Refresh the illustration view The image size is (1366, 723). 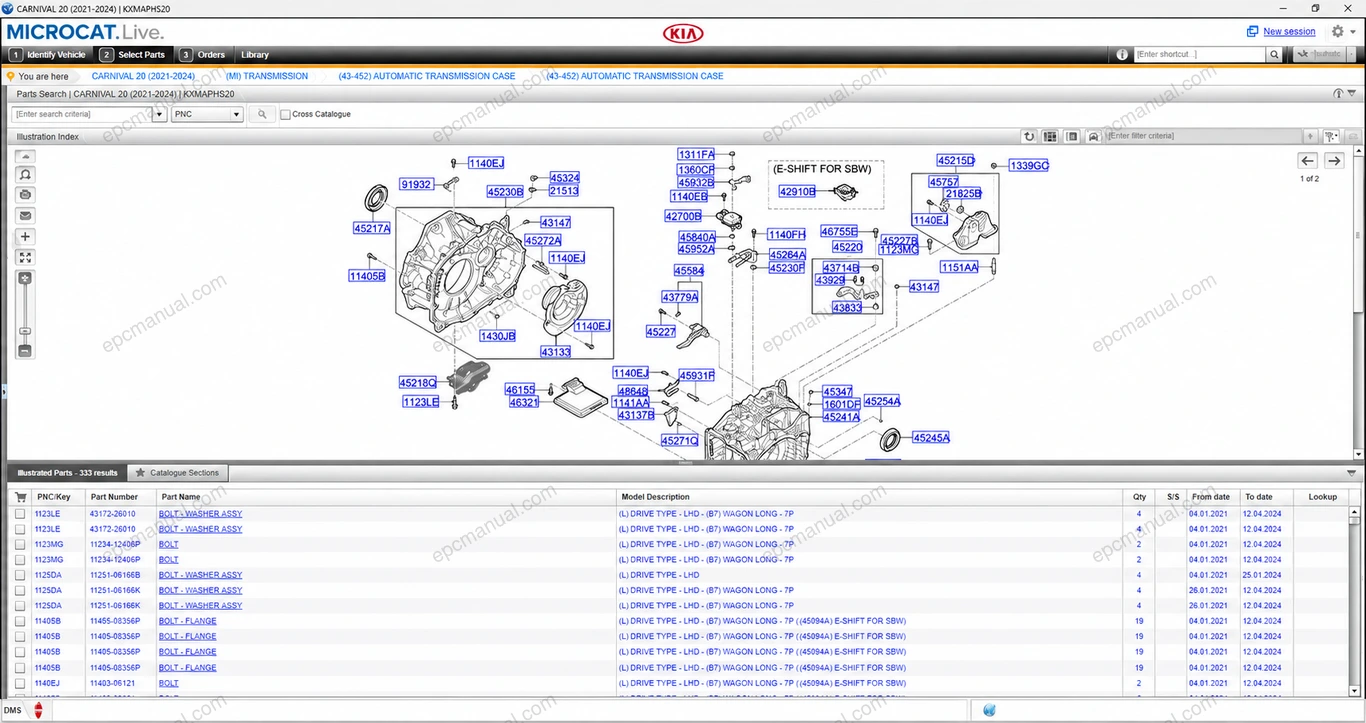pyautogui.click(x=1029, y=136)
